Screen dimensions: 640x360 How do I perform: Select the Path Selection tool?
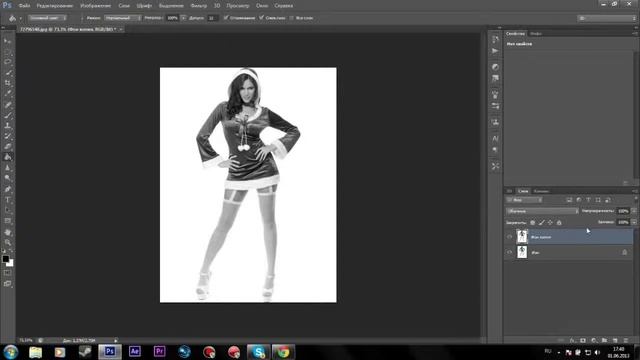point(7,210)
